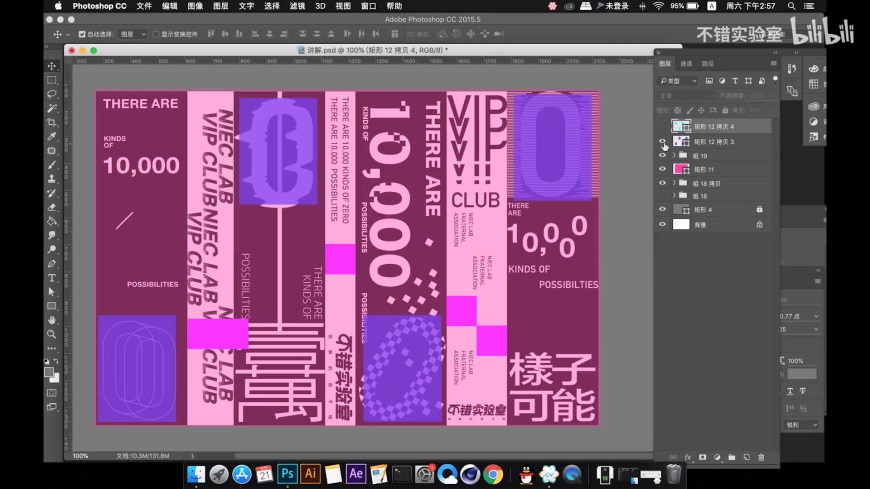The height and width of the screenshot is (489, 870).
Task: Select the Rectangle shape tool
Action: 52,306
